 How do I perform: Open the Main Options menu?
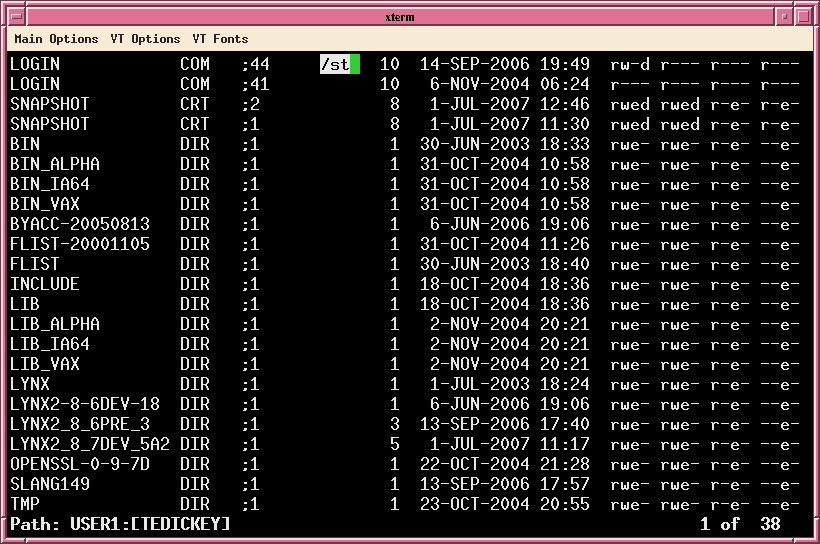56,39
